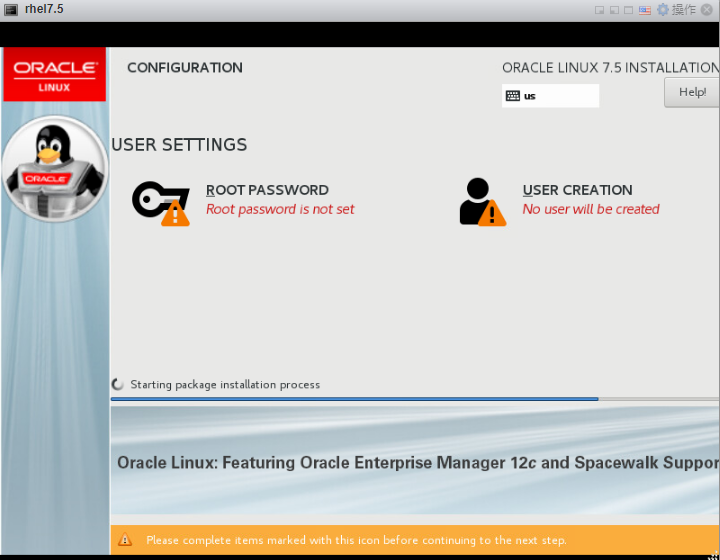Click the keyboard layout icon beside us

[512, 95]
